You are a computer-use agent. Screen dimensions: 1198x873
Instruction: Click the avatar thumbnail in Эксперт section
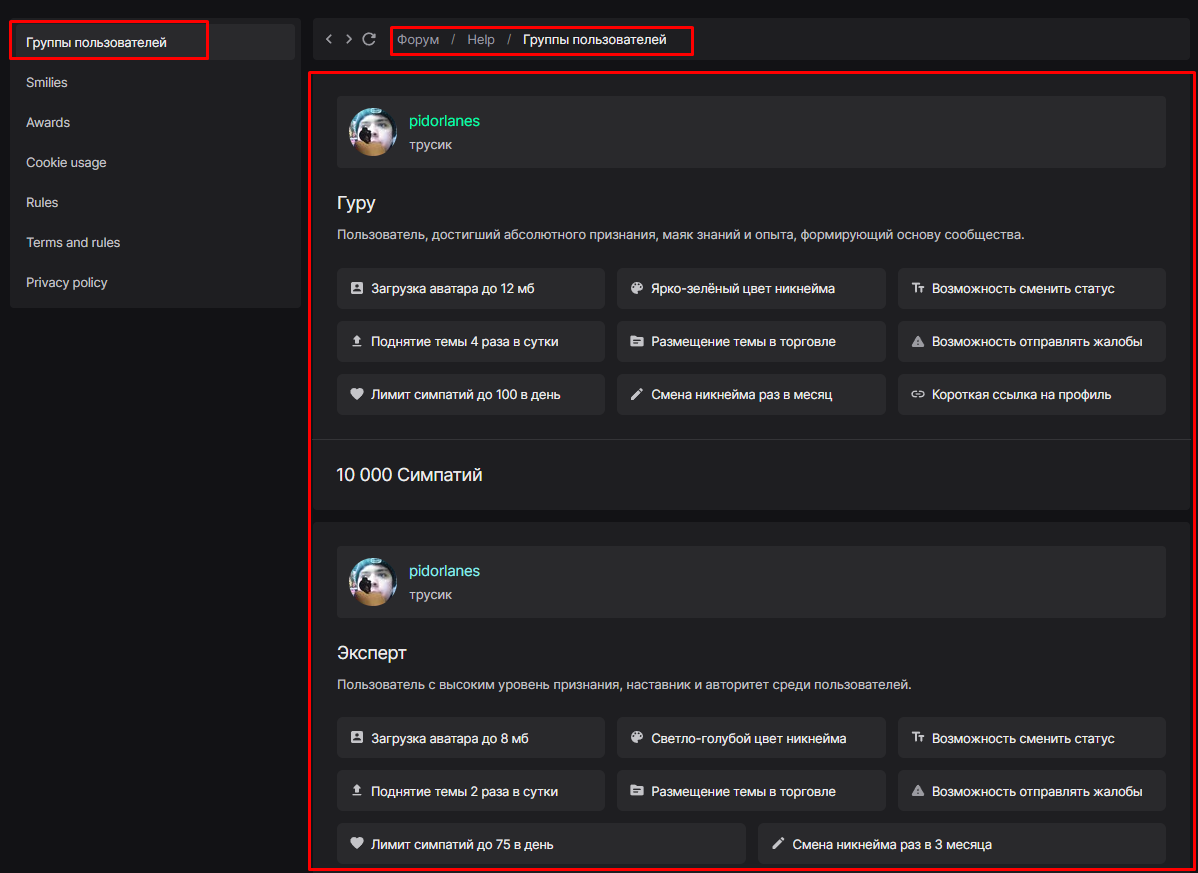pyautogui.click(x=373, y=582)
